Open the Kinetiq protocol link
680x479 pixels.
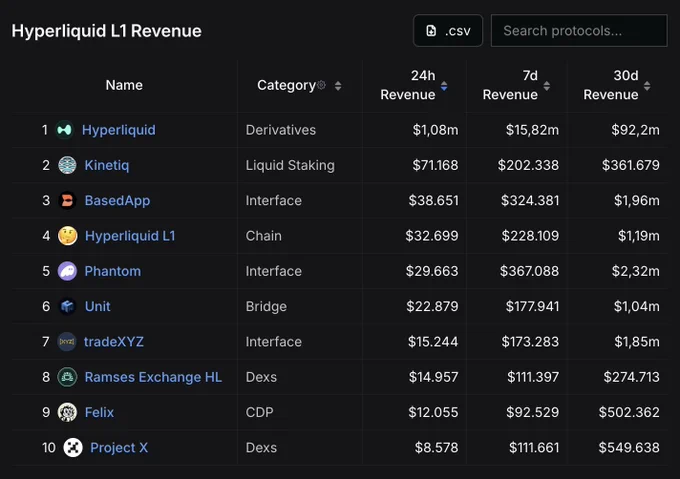107,165
